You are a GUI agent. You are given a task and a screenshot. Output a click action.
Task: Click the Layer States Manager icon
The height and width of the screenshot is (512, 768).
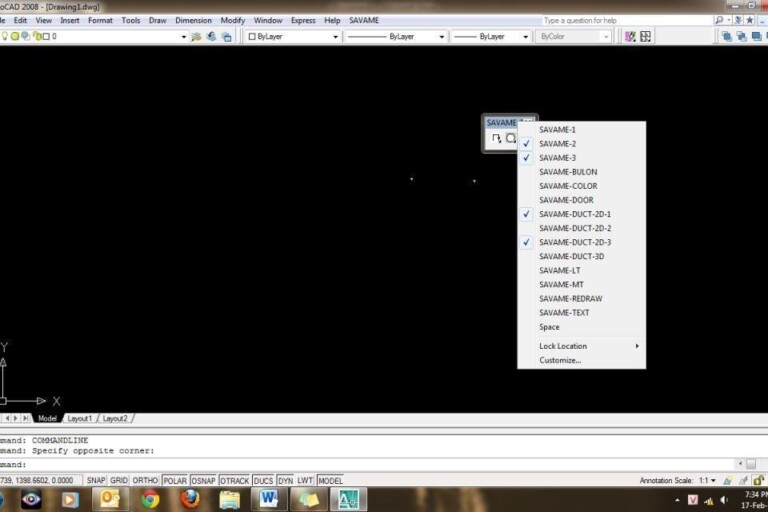(226, 37)
